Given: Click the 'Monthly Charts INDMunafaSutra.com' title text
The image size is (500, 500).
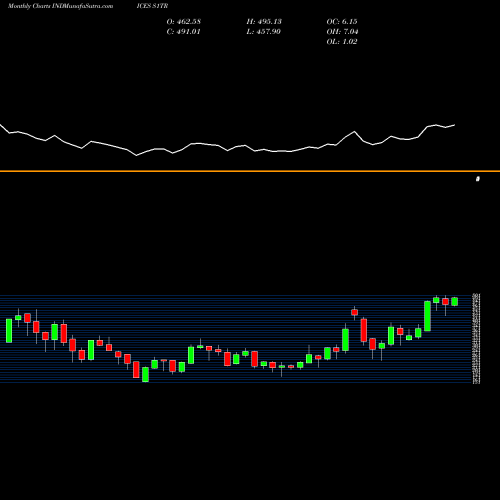Looking at the screenshot, I should pos(60,6).
